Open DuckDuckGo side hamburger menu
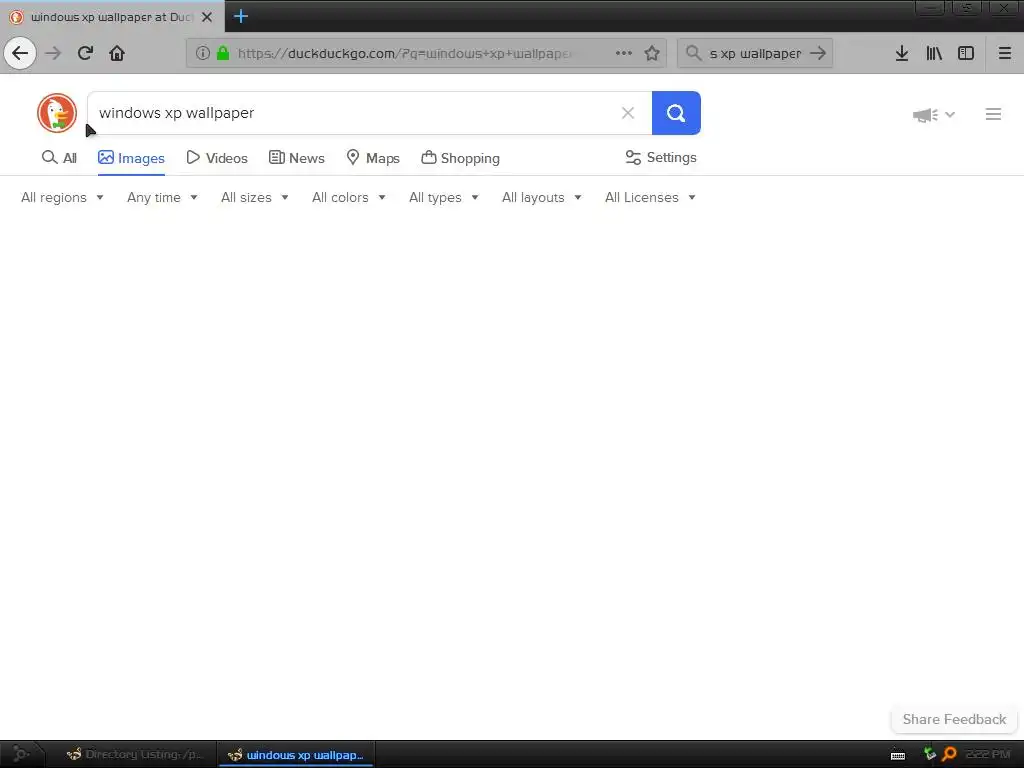Viewport: 1024px width, 768px height. (x=993, y=114)
